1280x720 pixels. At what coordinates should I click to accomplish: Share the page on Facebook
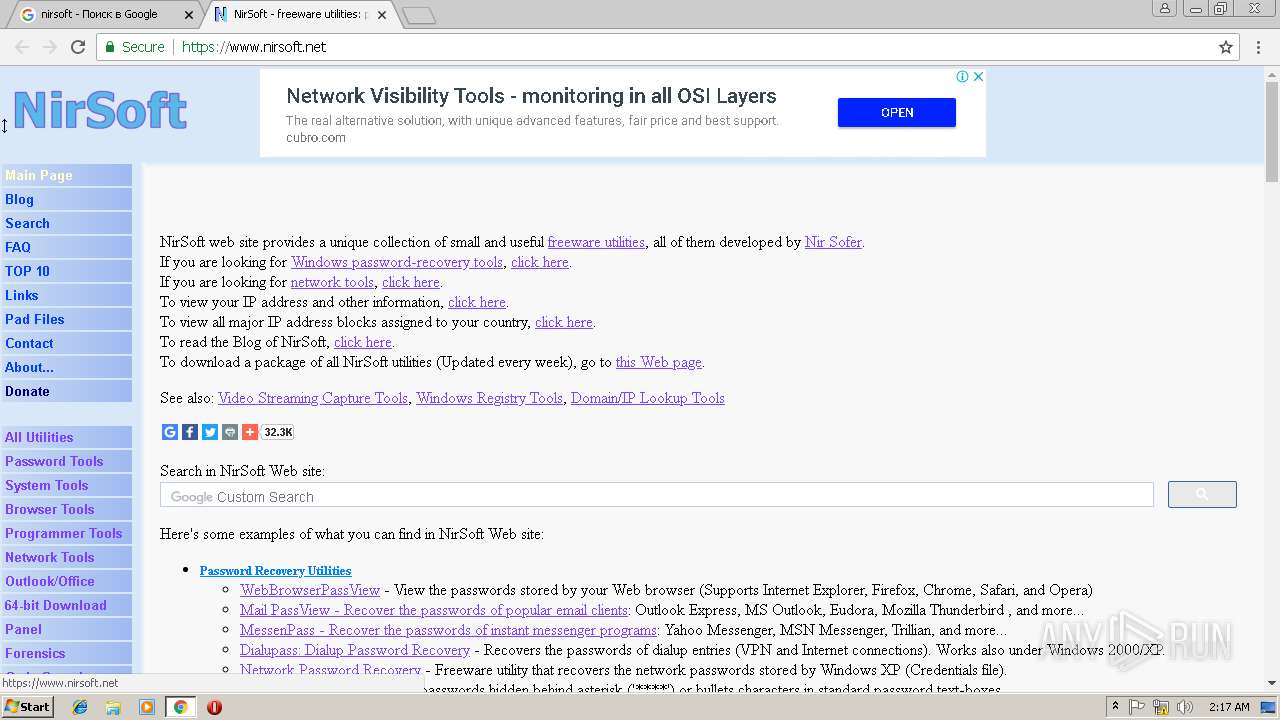[190, 432]
